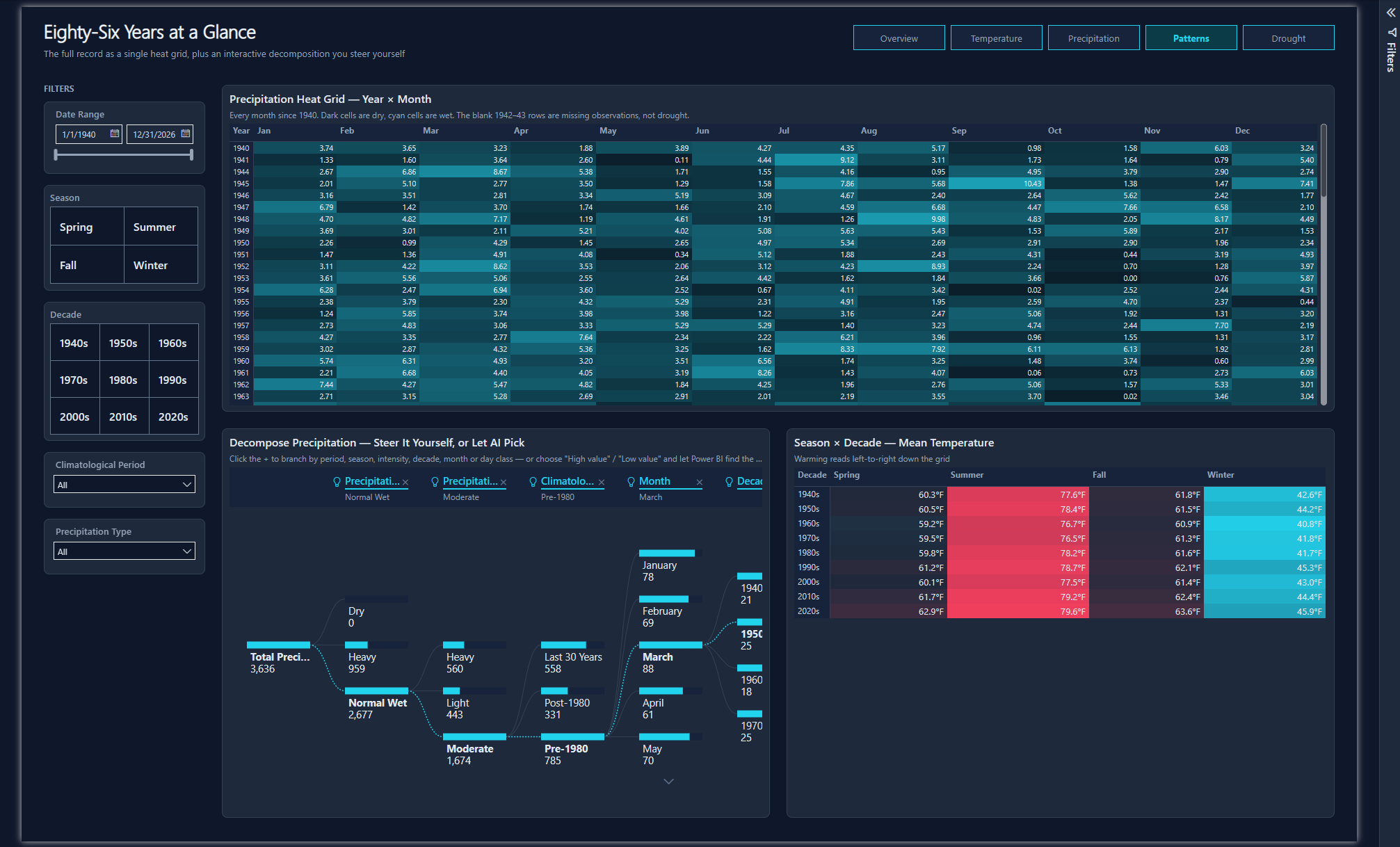
Task: Select the 1940s decade tile
Action: (x=74, y=343)
